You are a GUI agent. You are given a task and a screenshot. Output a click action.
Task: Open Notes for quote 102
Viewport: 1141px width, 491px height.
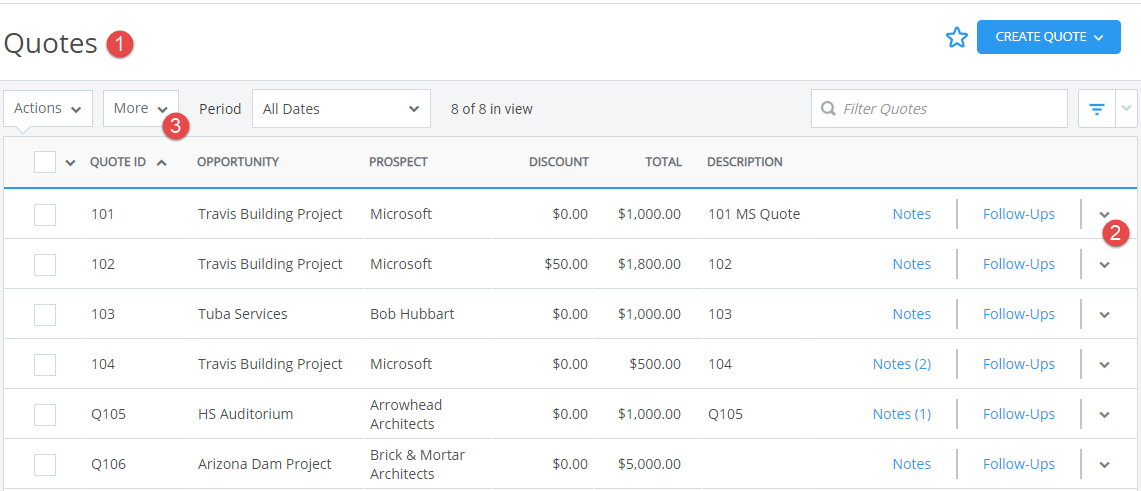tap(912, 264)
